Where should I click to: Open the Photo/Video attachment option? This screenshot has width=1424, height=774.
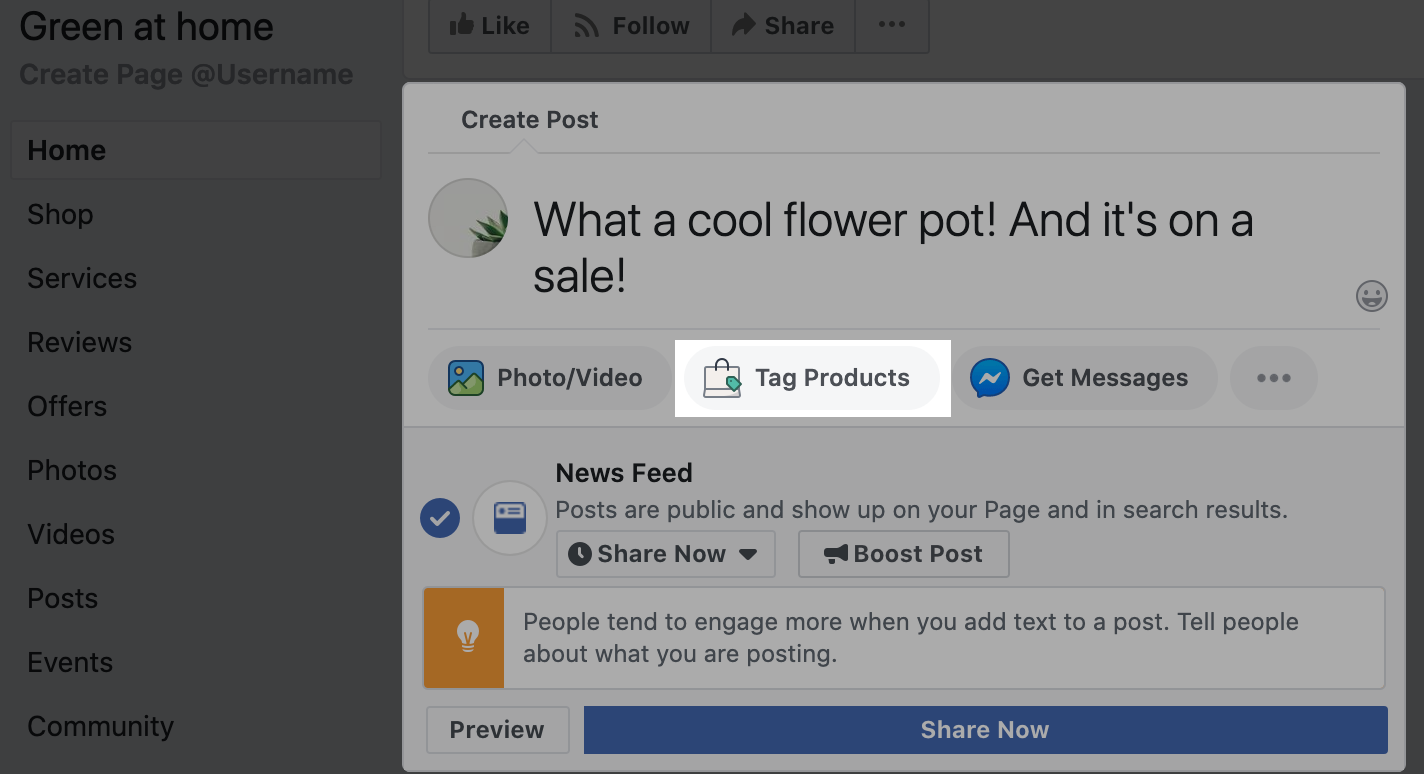tap(549, 378)
